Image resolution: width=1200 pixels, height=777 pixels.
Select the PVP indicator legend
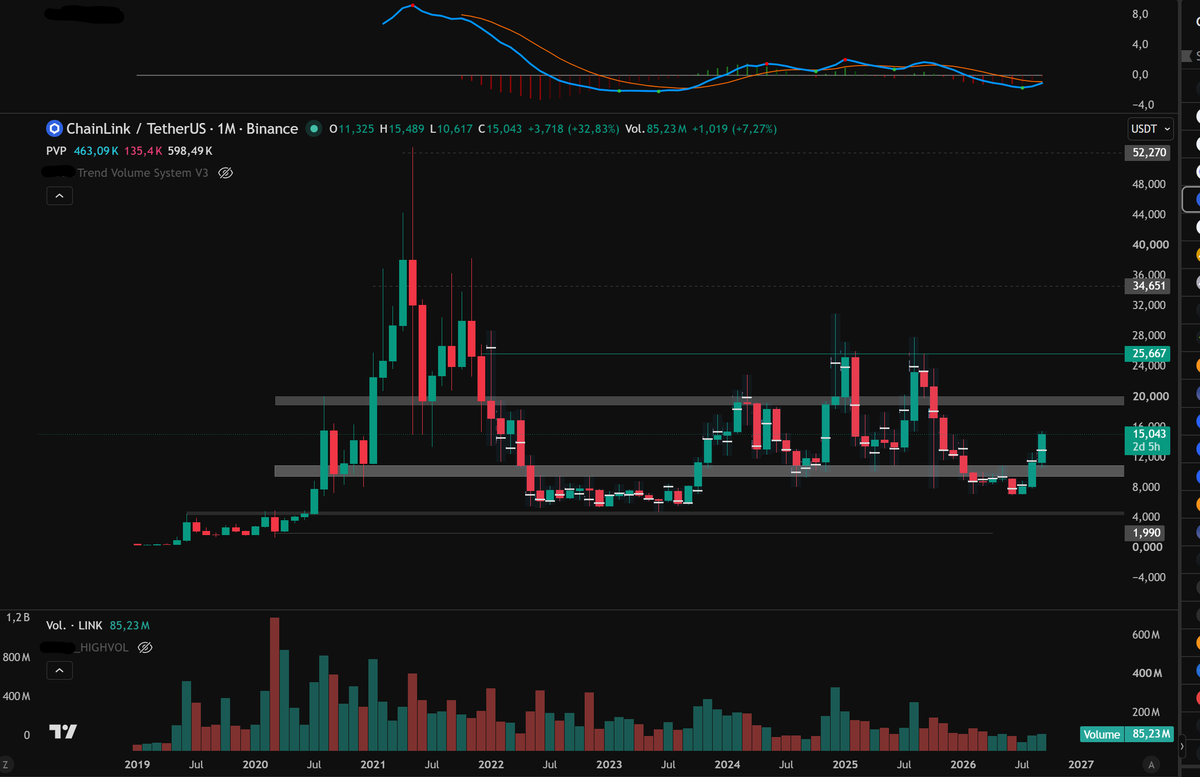(56, 151)
